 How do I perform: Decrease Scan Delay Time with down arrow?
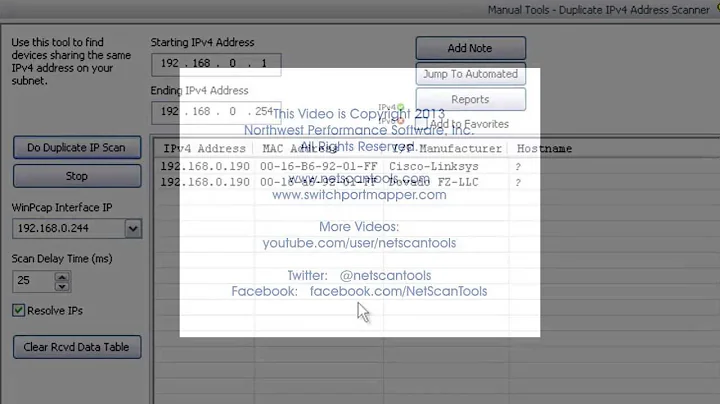pyautogui.click(x=62, y=286)
